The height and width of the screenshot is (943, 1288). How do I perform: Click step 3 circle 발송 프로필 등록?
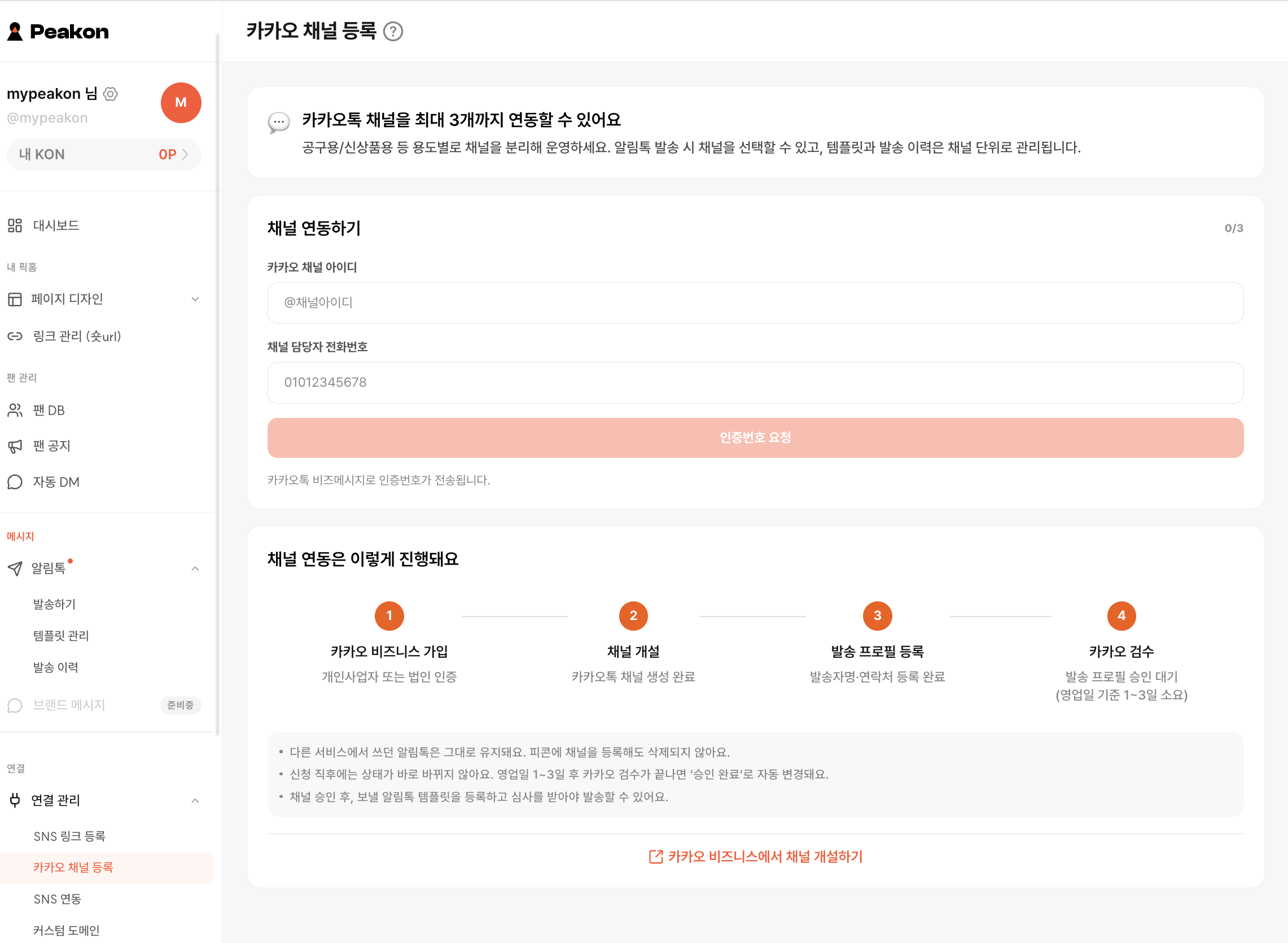pos(877,616)
